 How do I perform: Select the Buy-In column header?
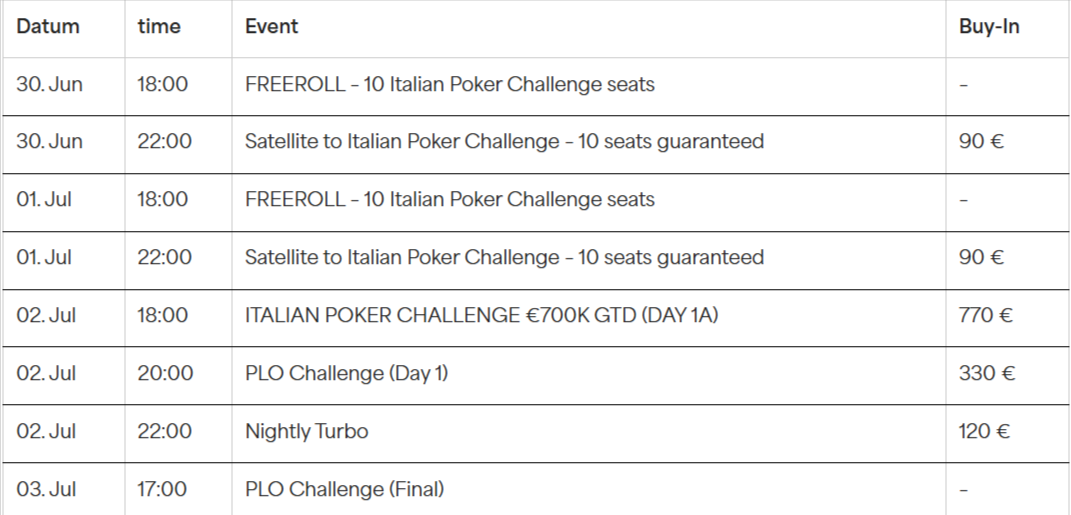[x=989, y=27]
